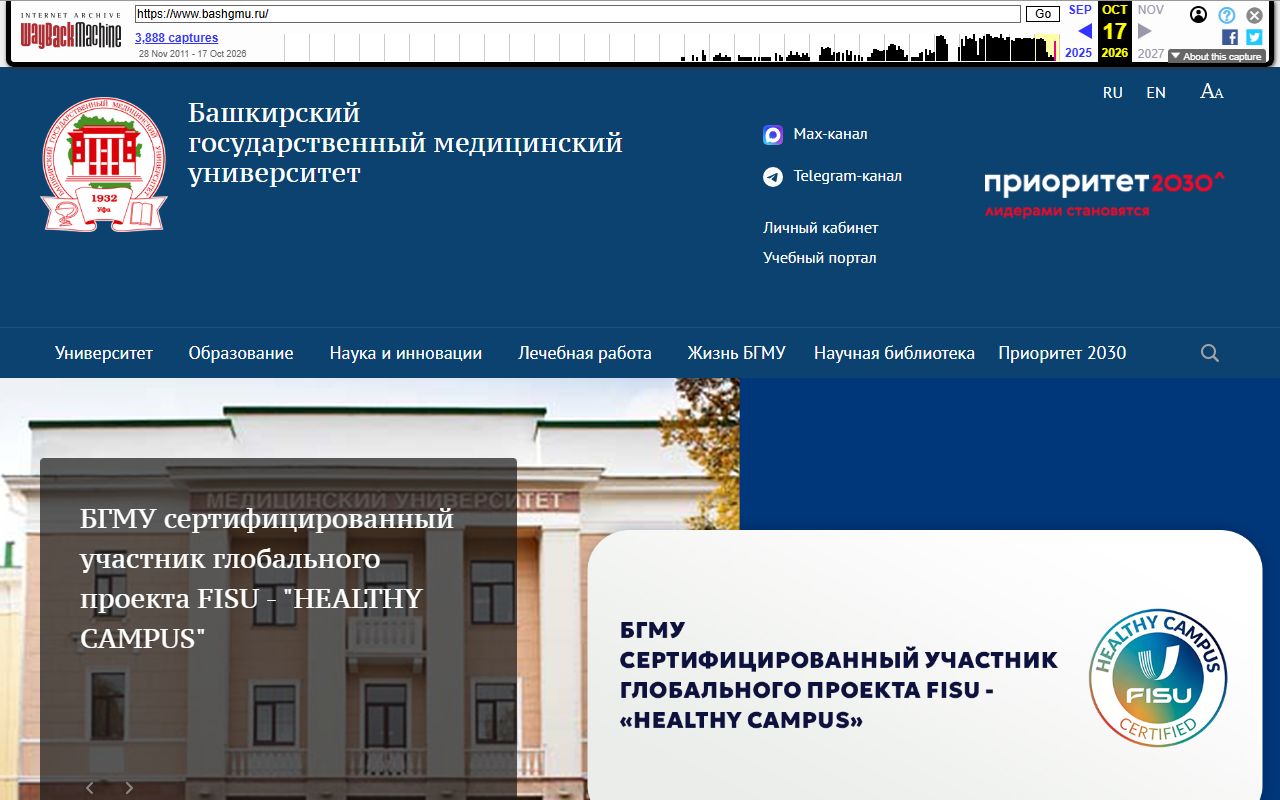Open the Университет menu

pos(104,353)
